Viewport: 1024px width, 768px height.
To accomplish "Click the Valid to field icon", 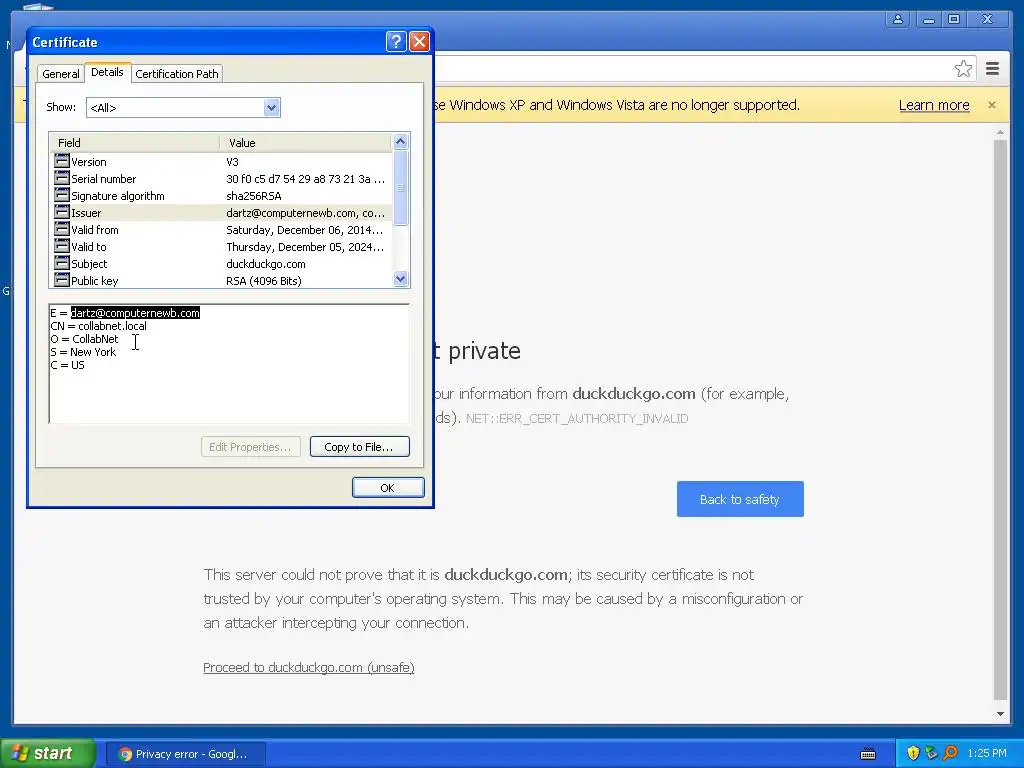I will click(x=62, y=246).
